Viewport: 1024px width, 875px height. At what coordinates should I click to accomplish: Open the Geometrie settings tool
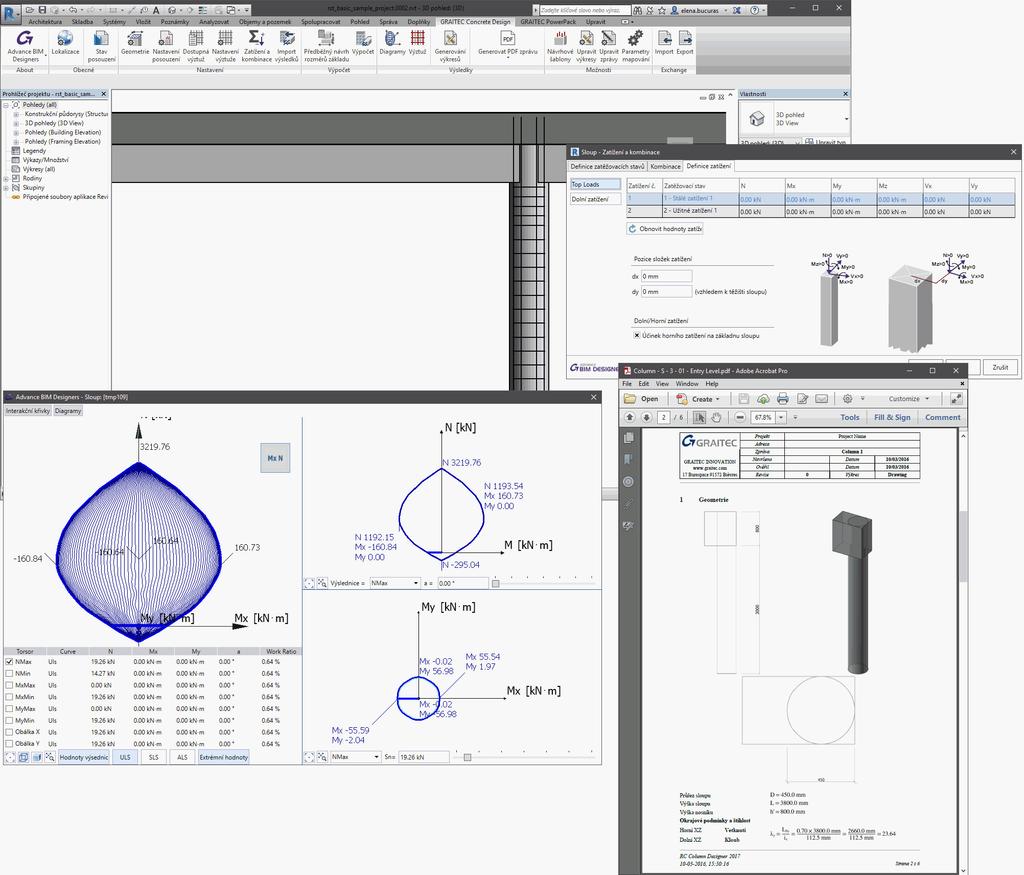click(x=135, y=43)
